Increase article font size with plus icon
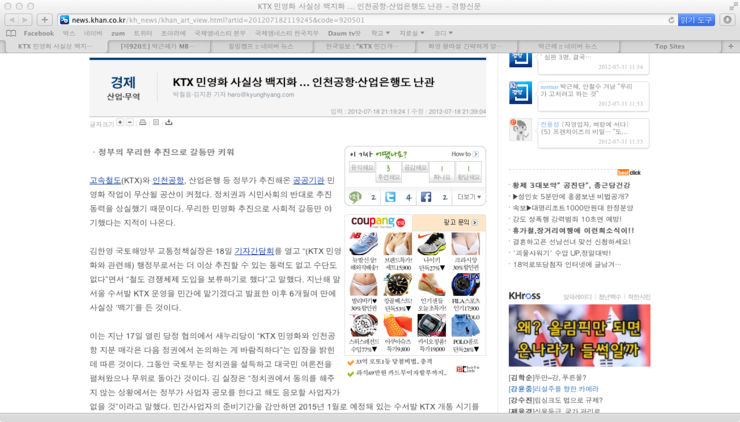Image resolution: width=740 pixels, height=422 pixels. point(120,122)
